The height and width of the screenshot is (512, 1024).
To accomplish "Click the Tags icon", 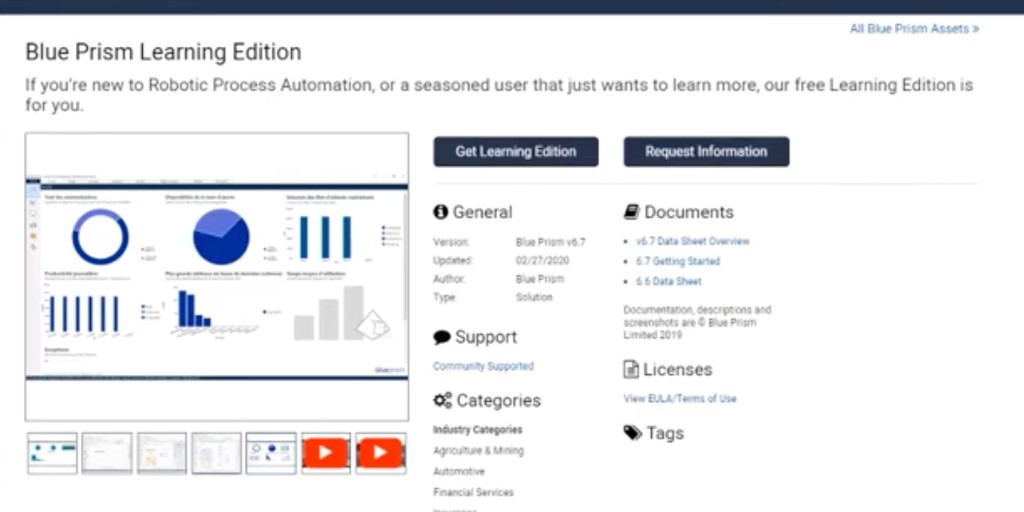I will point(633,433).
